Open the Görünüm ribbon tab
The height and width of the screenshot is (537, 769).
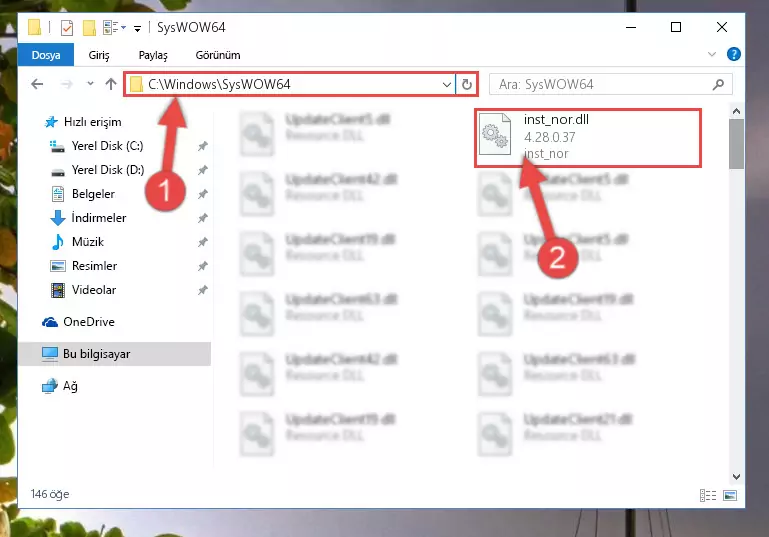click(x=218, y=55)
